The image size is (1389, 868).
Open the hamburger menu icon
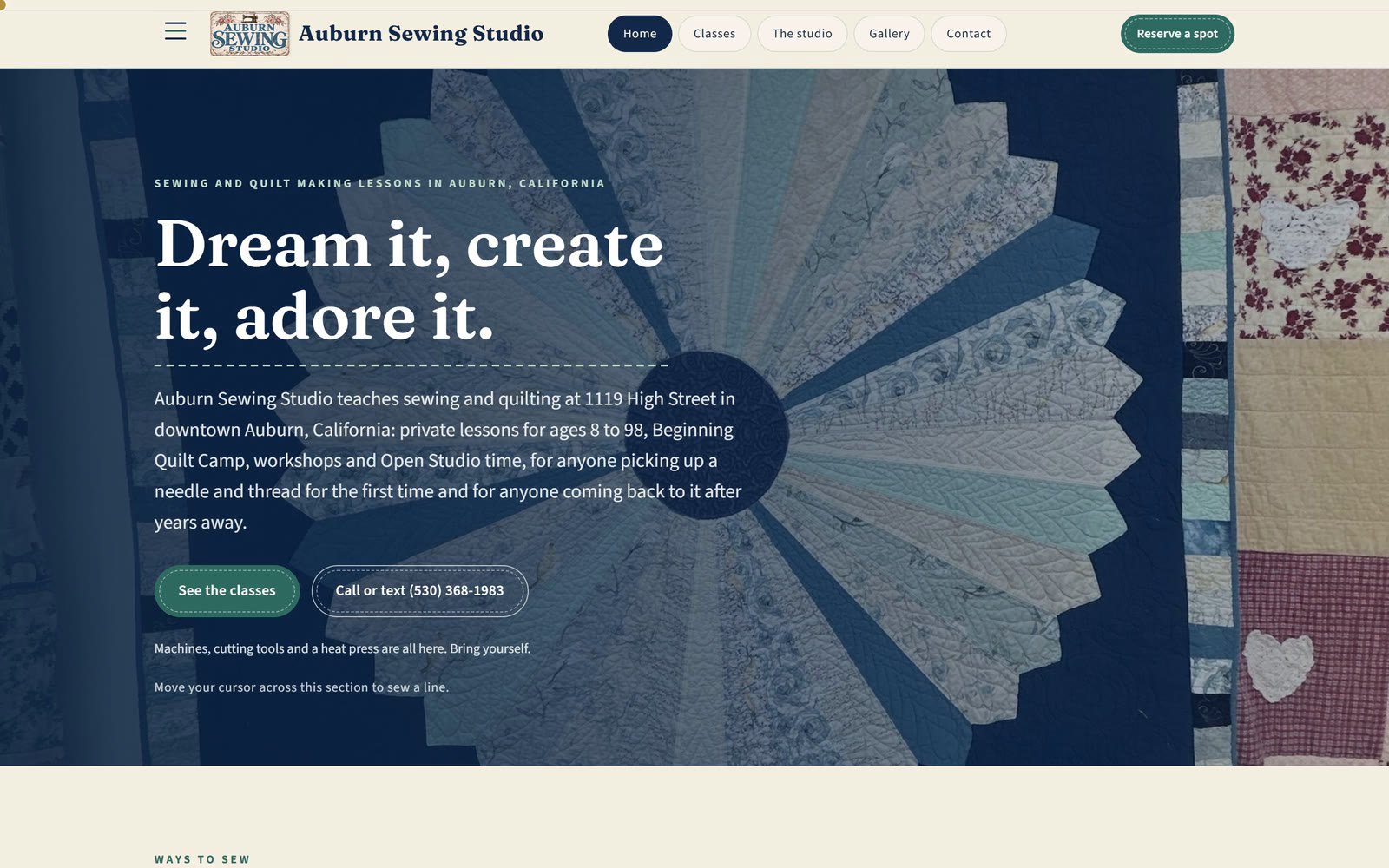point(175,32)
